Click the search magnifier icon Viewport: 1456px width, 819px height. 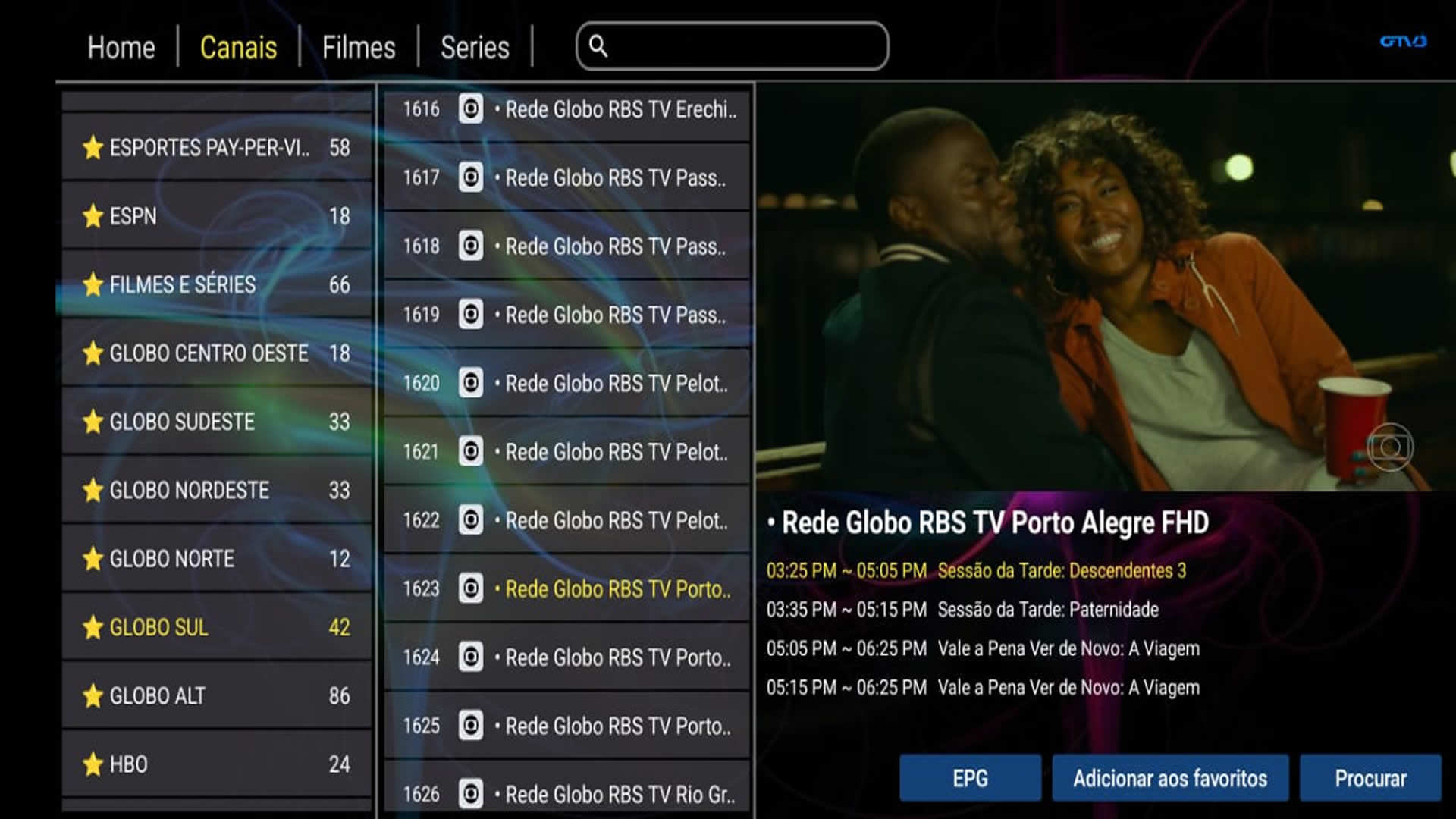(598, 46)
